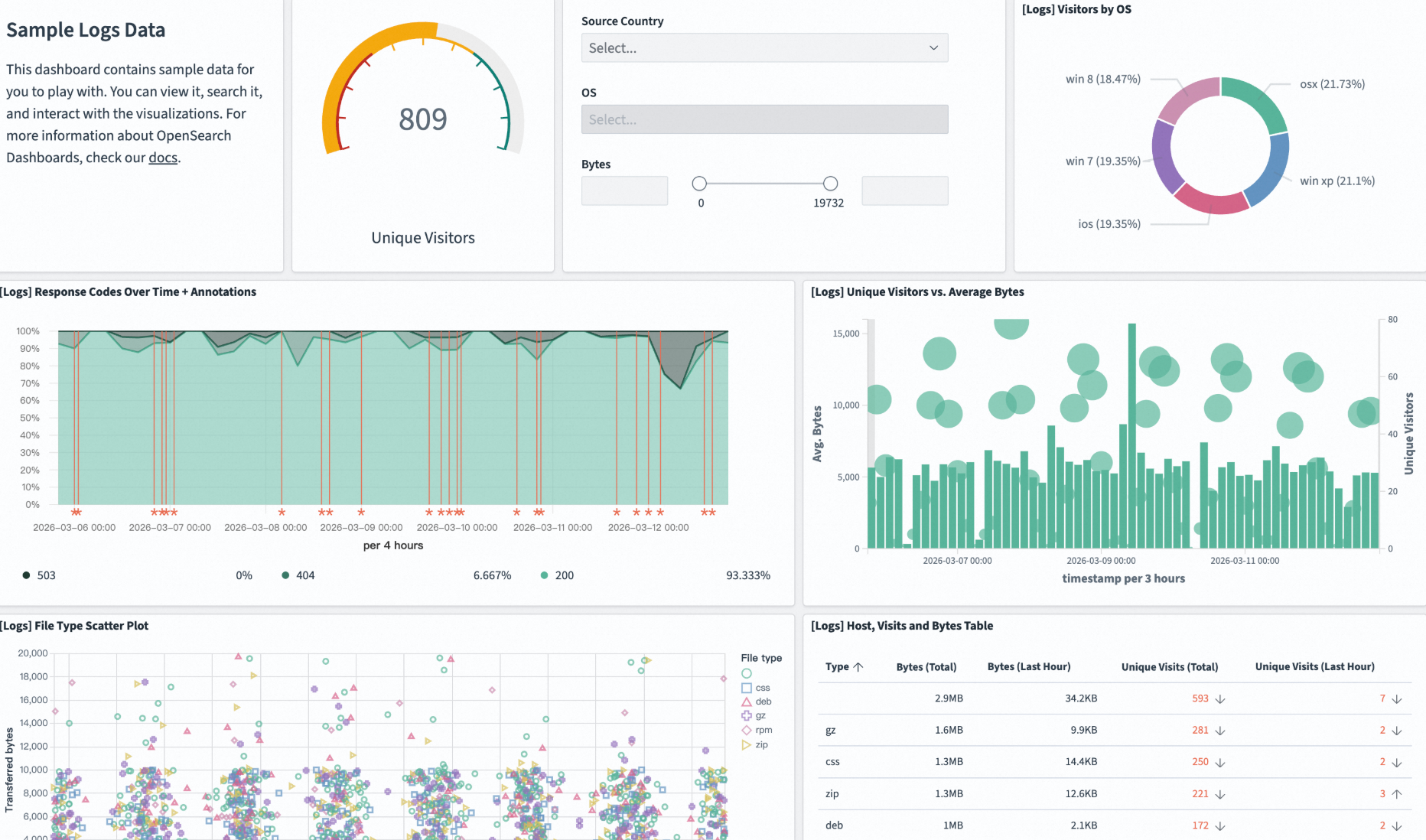Click the win 7 (19.35%) pie label
1426x840 pixels.
click(x=1103, y=161)
